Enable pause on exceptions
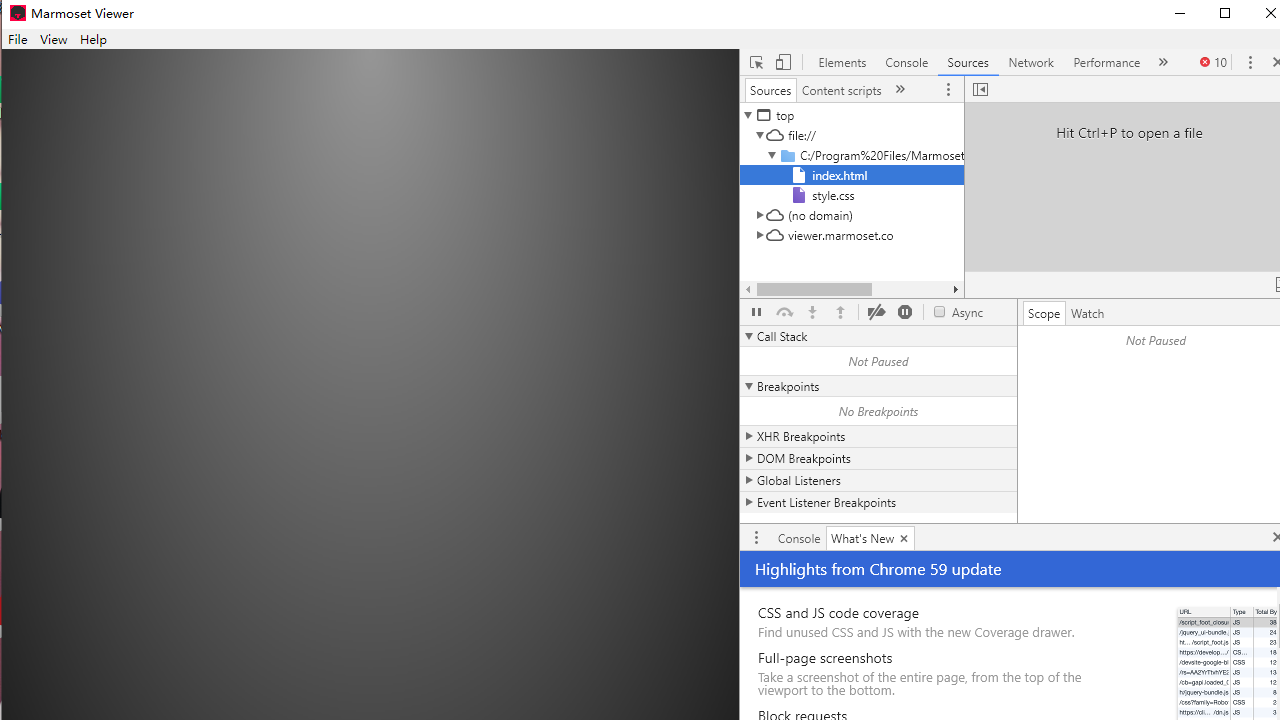Viewport: 1280px width, 720px height. (904, 311)
